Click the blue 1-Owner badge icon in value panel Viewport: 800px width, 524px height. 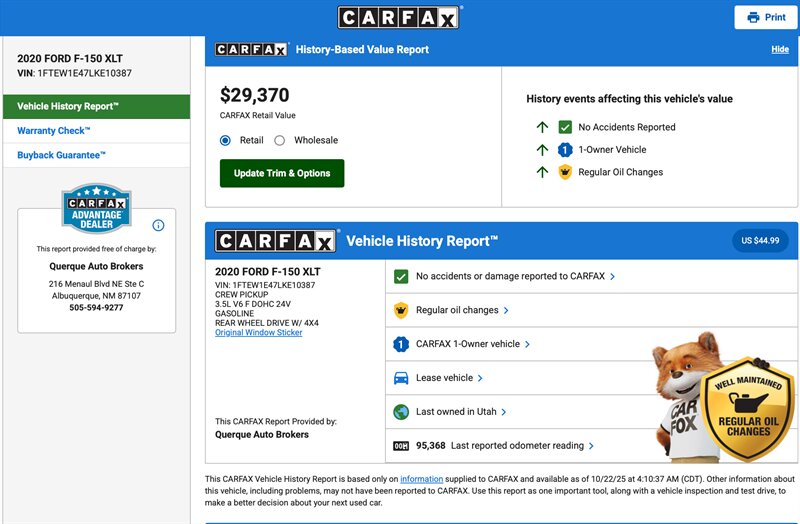click(x=565, y=150)
